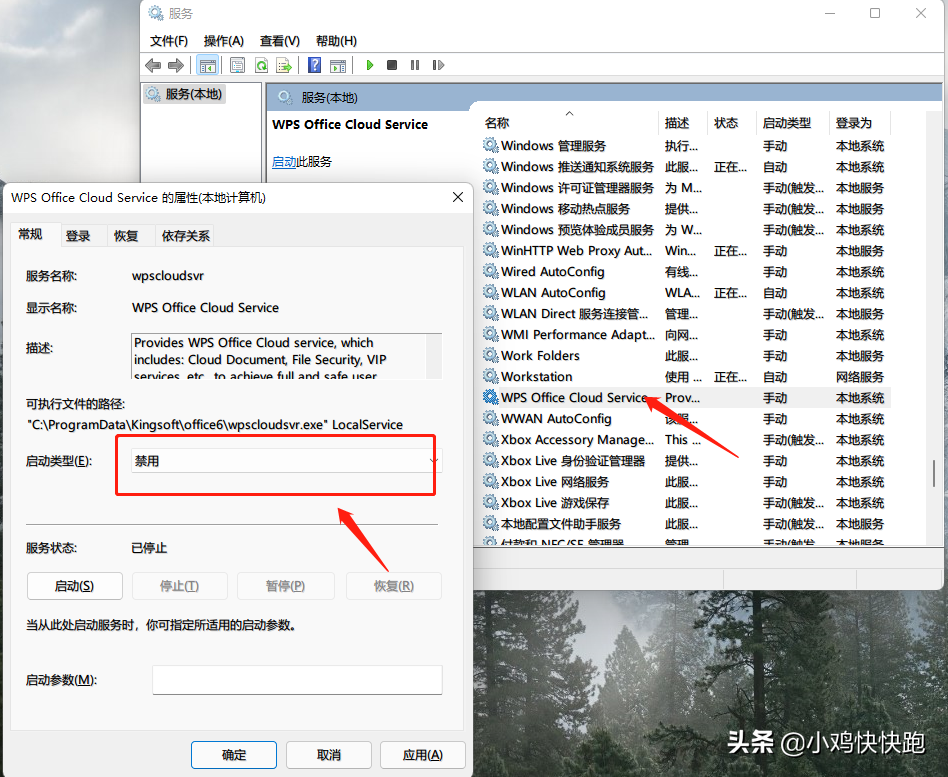Click the services list vertical scrollbar thumb
Viewport: 948px width, 777px height.
tap(933, 473)
